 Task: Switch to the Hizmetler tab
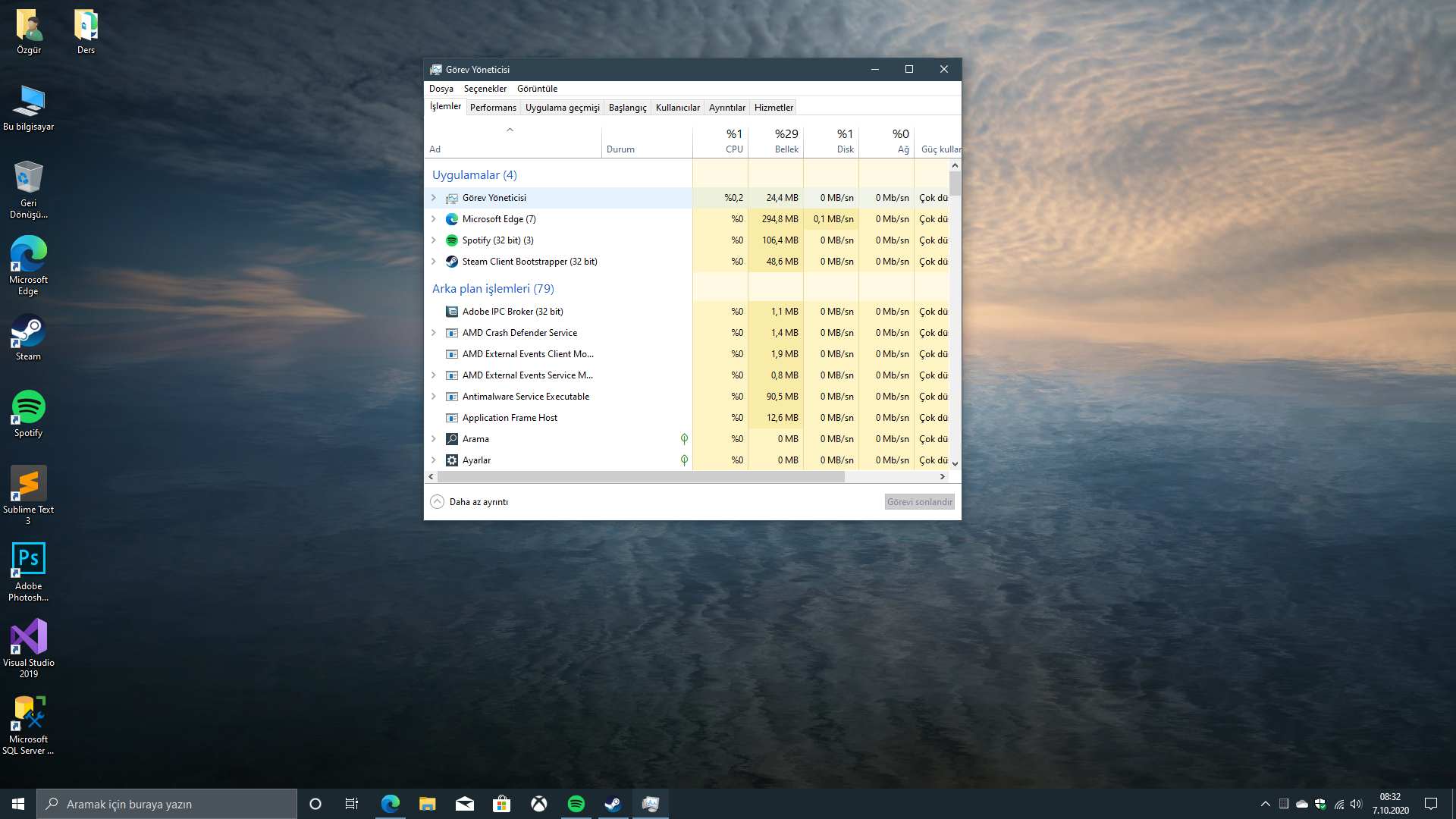click(x=773, y=108)
